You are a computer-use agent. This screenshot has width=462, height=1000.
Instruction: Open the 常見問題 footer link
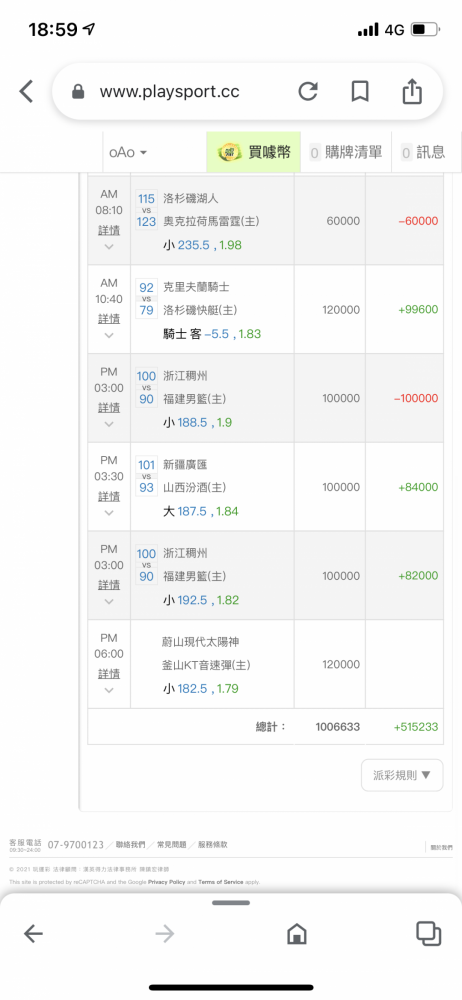point(171,844)
